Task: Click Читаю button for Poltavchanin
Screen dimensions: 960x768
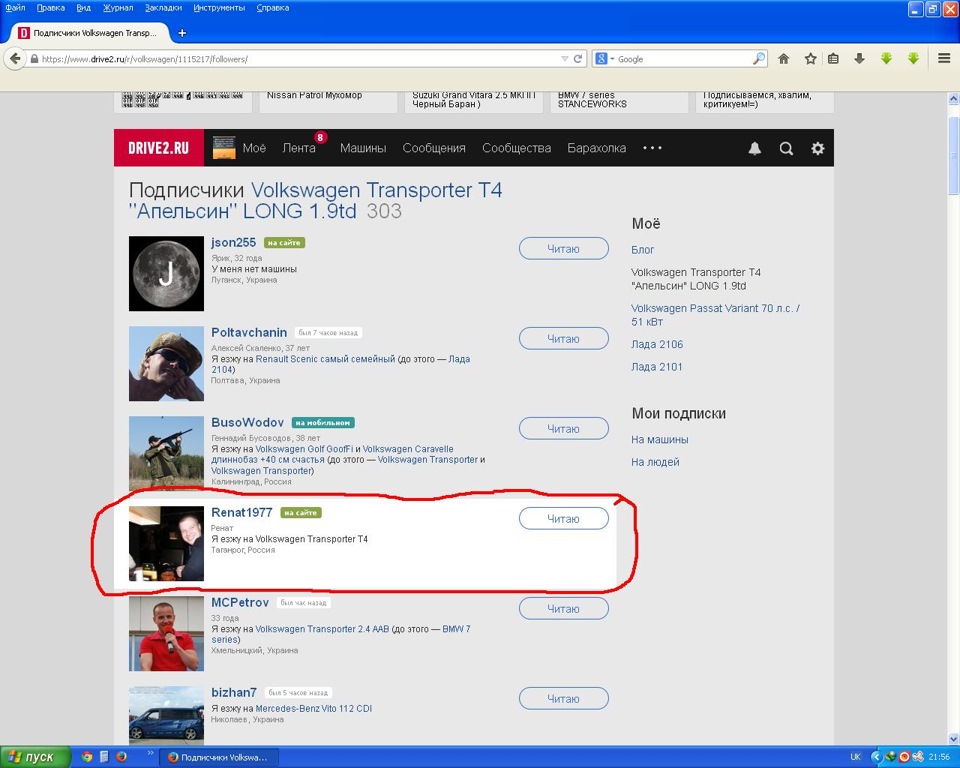Action: point(564,339)
